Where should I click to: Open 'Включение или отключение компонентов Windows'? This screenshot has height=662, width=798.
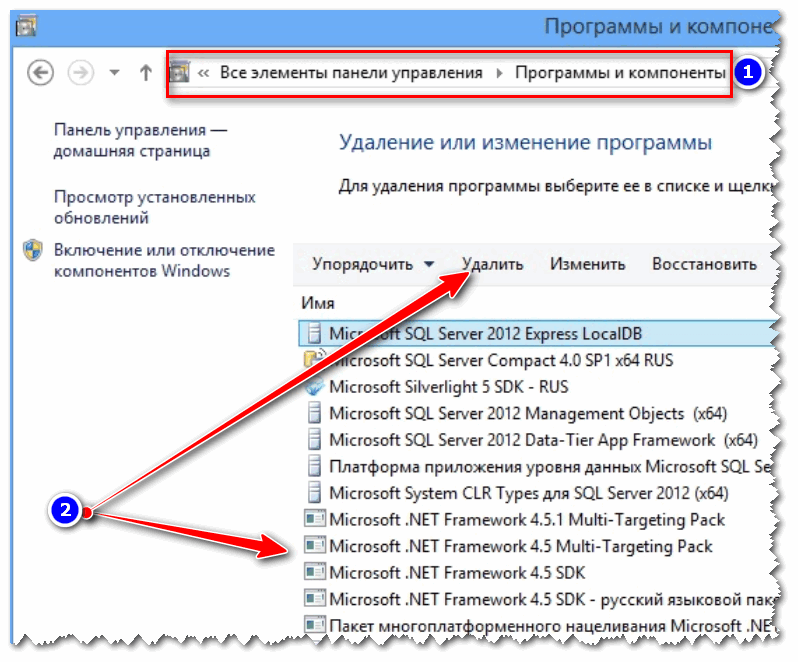coord(164,260)
